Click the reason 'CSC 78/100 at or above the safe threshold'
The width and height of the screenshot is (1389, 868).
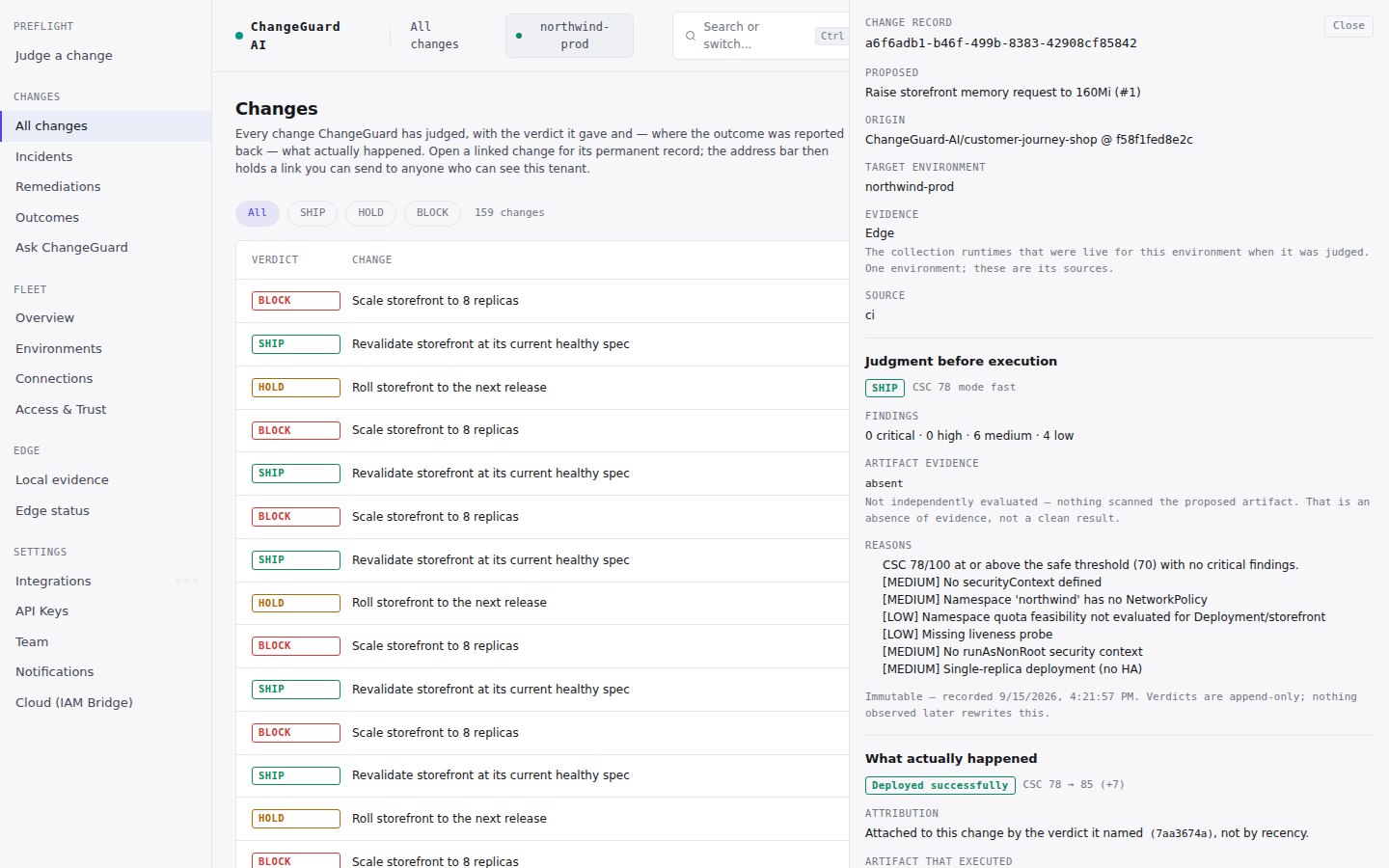[x=1090, y=565]
